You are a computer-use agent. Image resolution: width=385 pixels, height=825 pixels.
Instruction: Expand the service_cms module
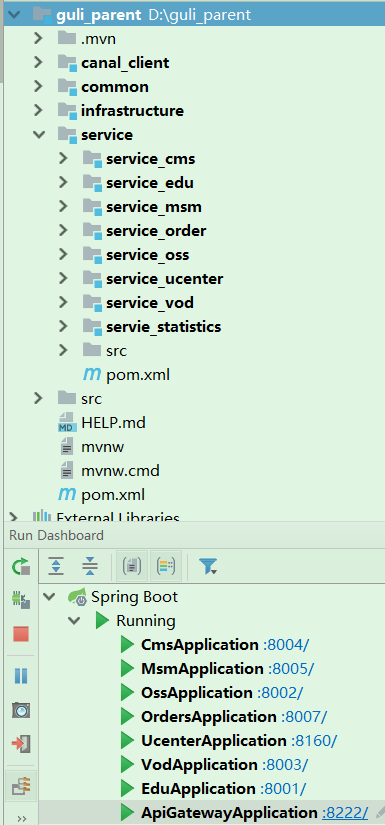pos(63,158)
